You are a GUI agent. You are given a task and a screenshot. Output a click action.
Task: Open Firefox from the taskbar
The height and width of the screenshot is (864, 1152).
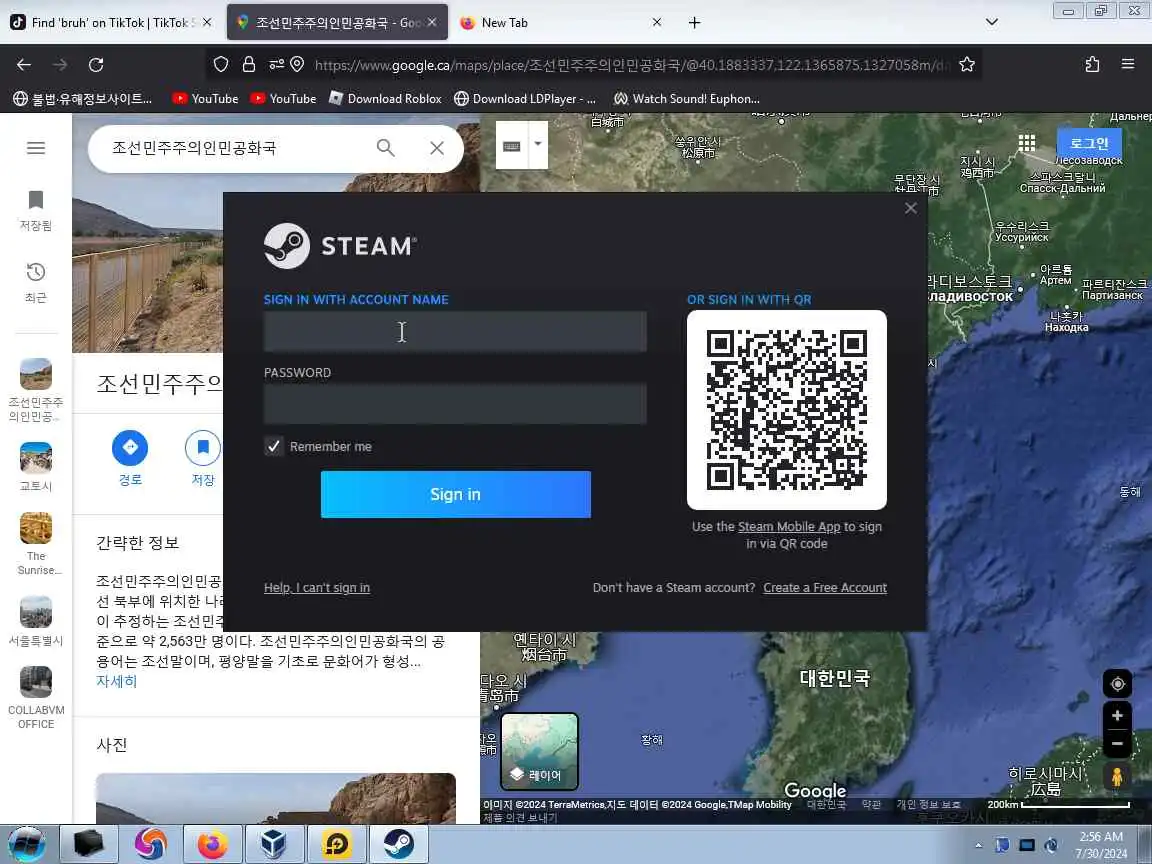213,844
